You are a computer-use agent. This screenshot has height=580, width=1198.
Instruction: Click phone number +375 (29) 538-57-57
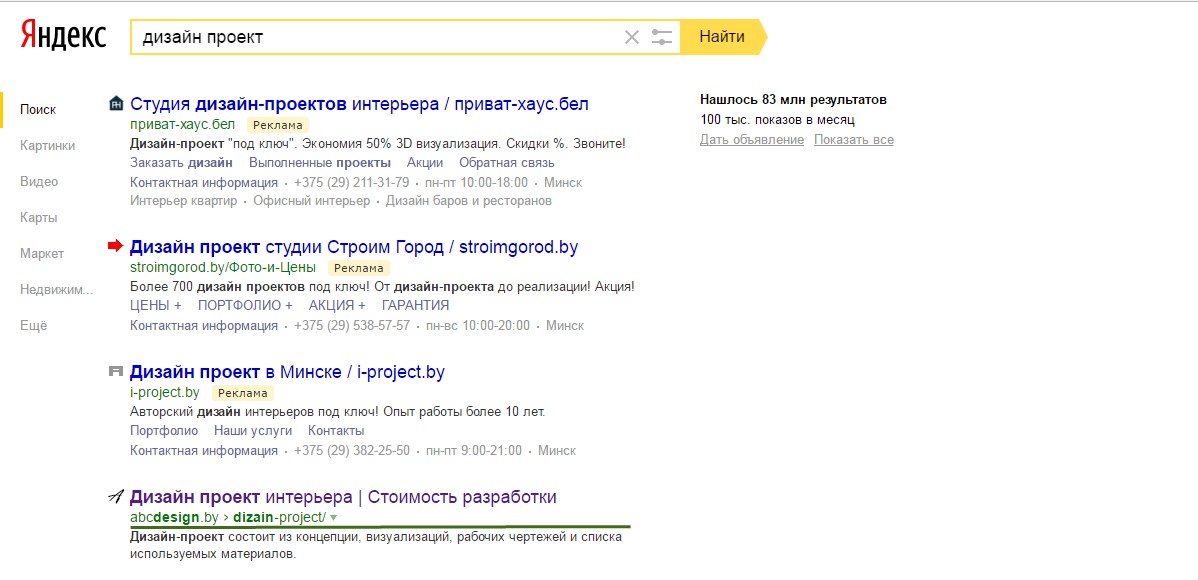tap(352, 326)
